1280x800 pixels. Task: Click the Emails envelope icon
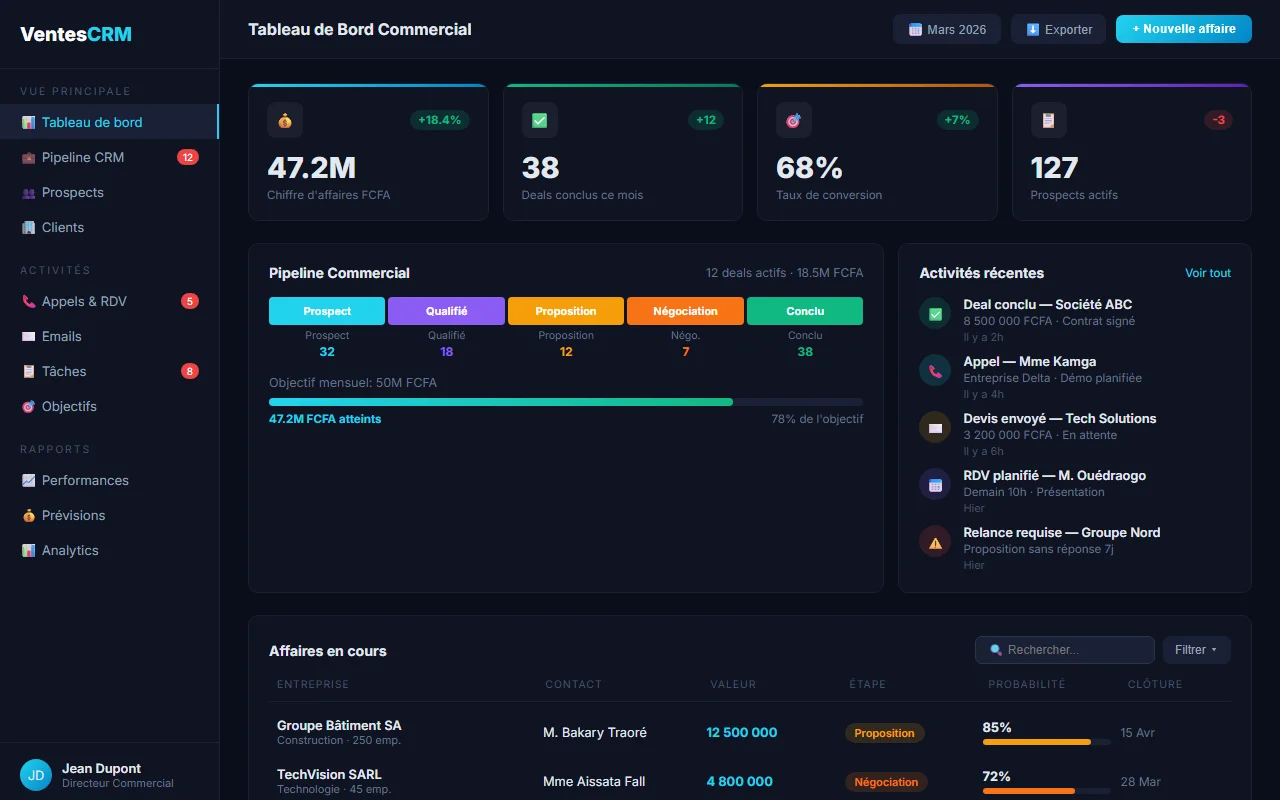(x=29, y=336)
